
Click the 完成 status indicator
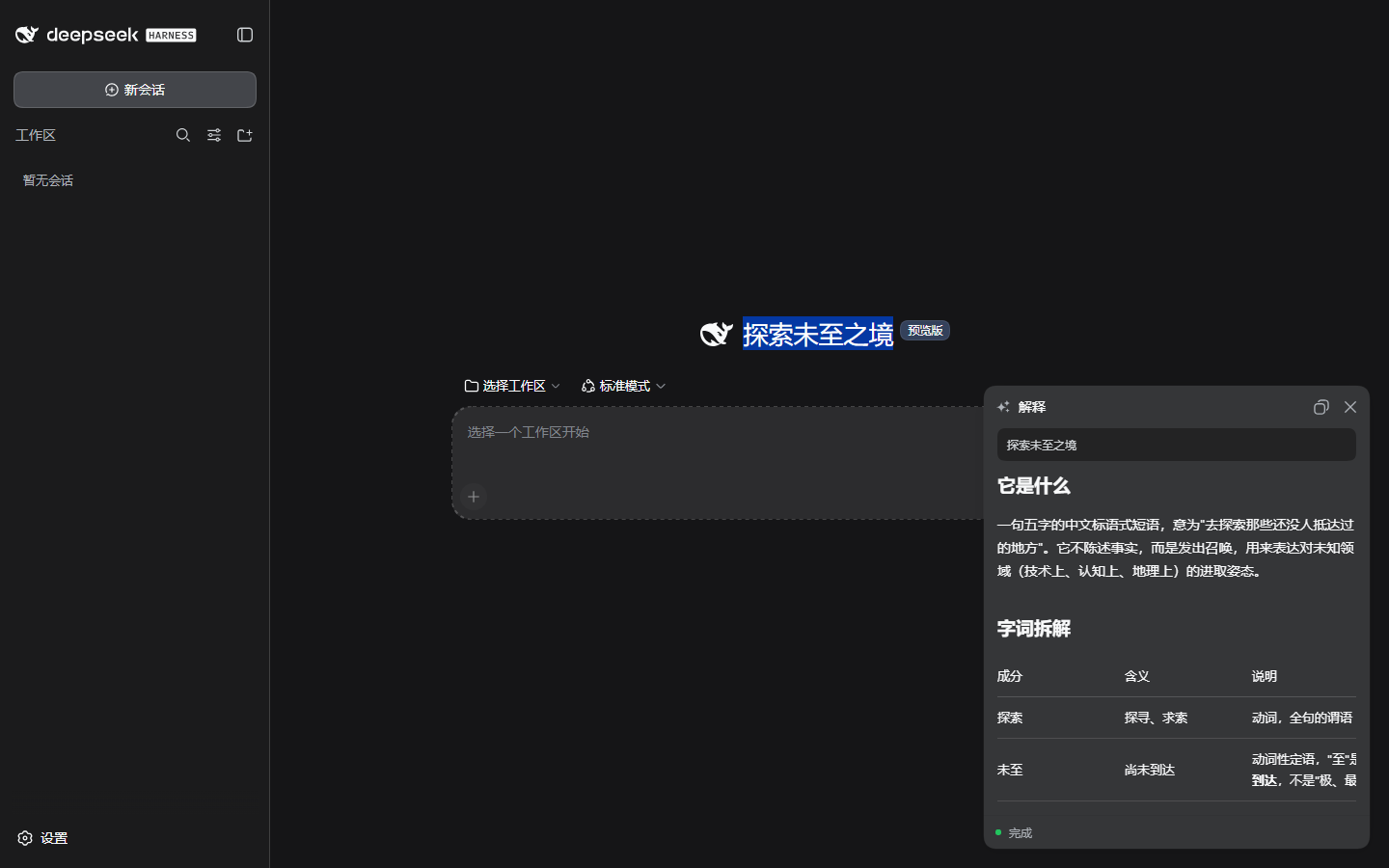coord(1014,832)
